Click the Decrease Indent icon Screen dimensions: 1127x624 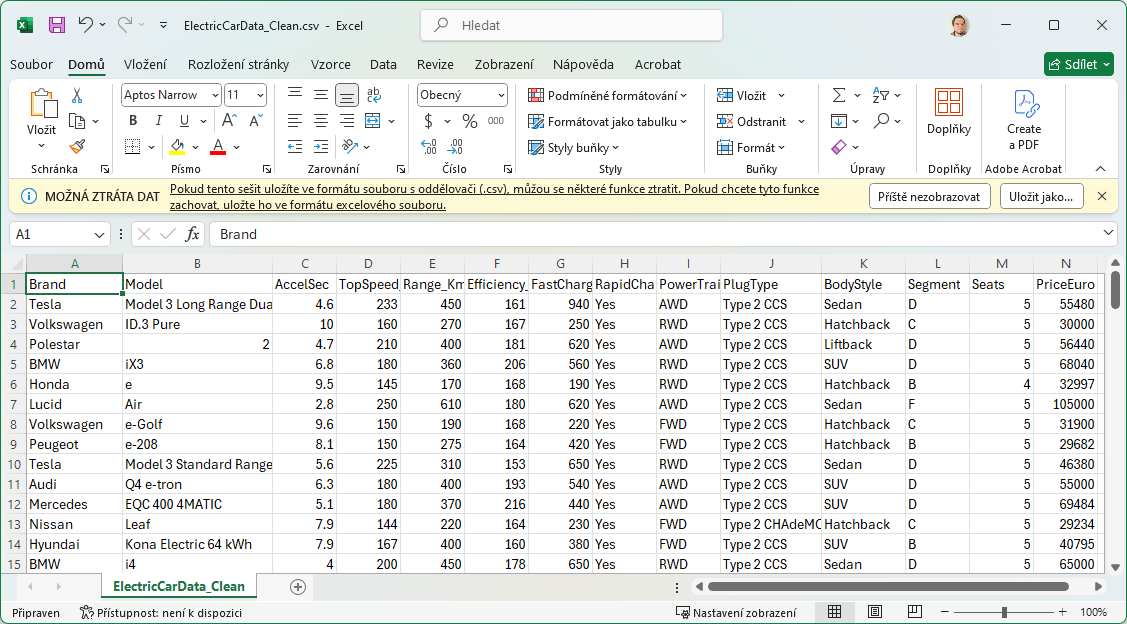coord(295,147)
